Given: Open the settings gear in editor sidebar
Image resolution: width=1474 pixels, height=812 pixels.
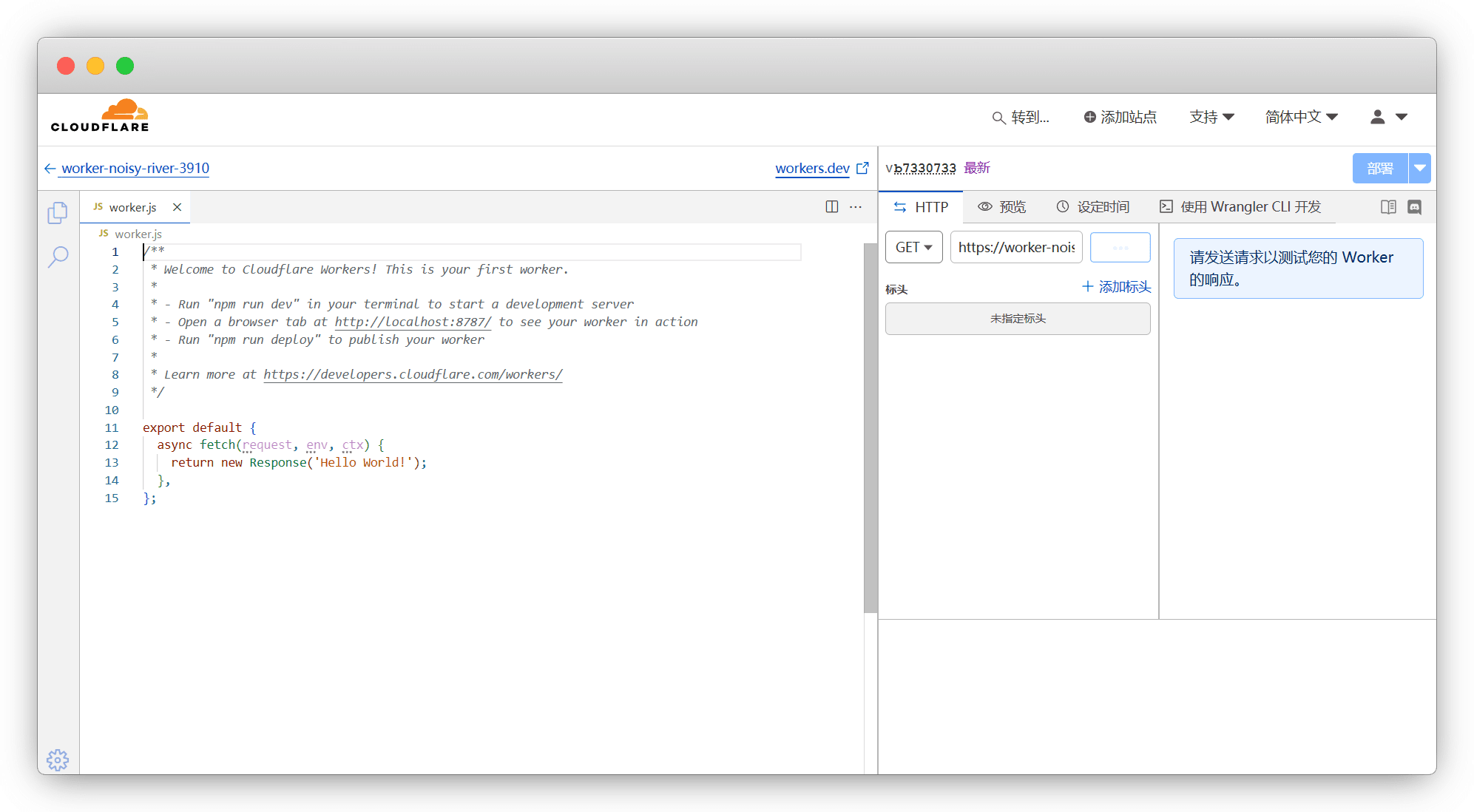Looking at the screenshot, I should pyautogui.click(x=58, y=759).
